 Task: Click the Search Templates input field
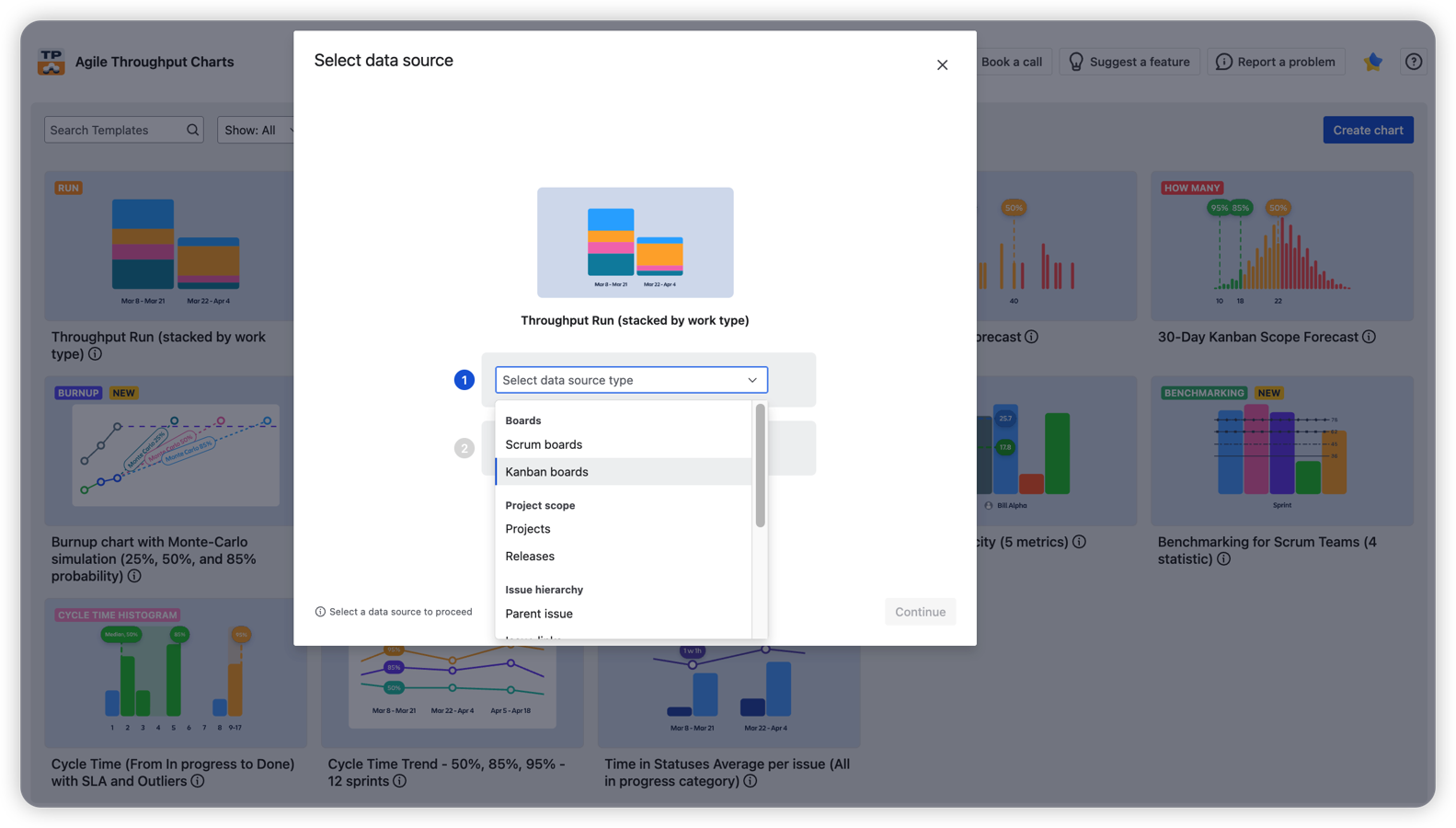pyautogui.click(x=124, y=130)
